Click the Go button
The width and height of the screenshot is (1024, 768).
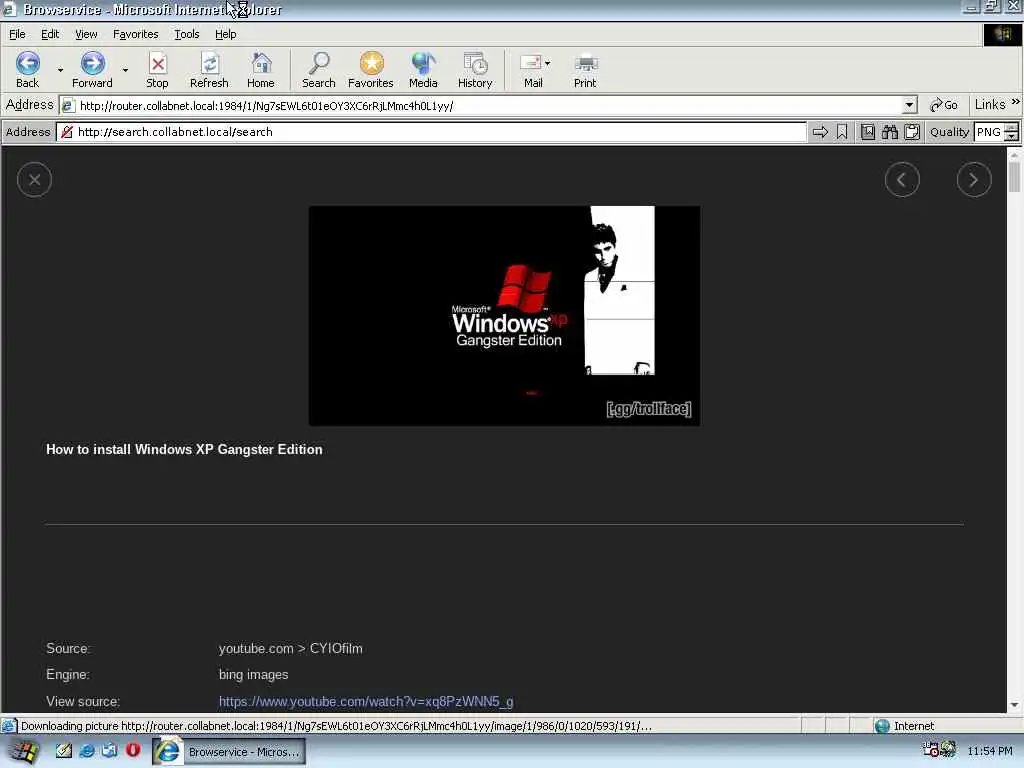(944, 105)
